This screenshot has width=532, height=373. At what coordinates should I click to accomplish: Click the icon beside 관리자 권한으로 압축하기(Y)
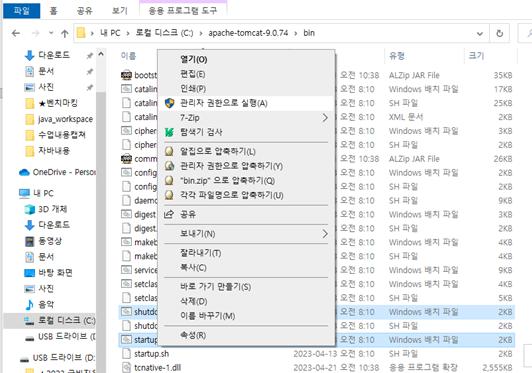click(x=169, y=166)
